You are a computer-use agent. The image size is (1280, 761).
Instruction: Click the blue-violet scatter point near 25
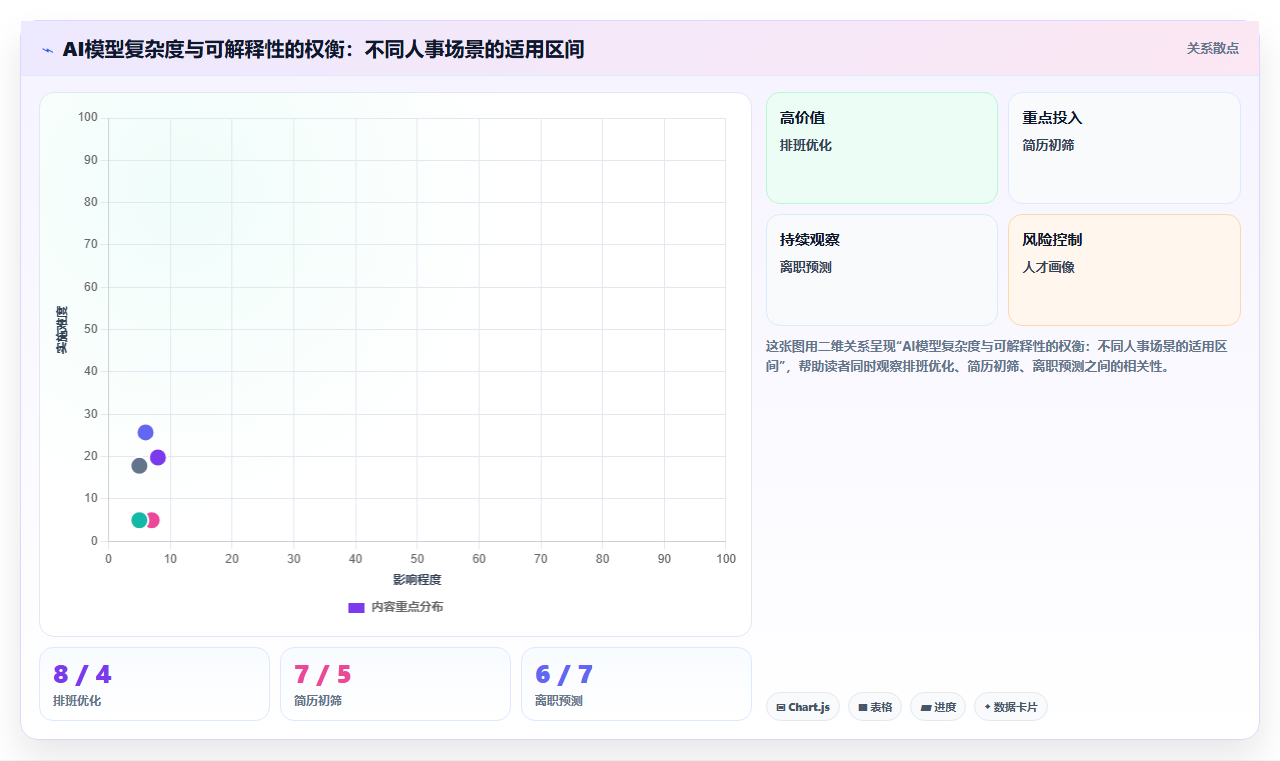point(145,432)
